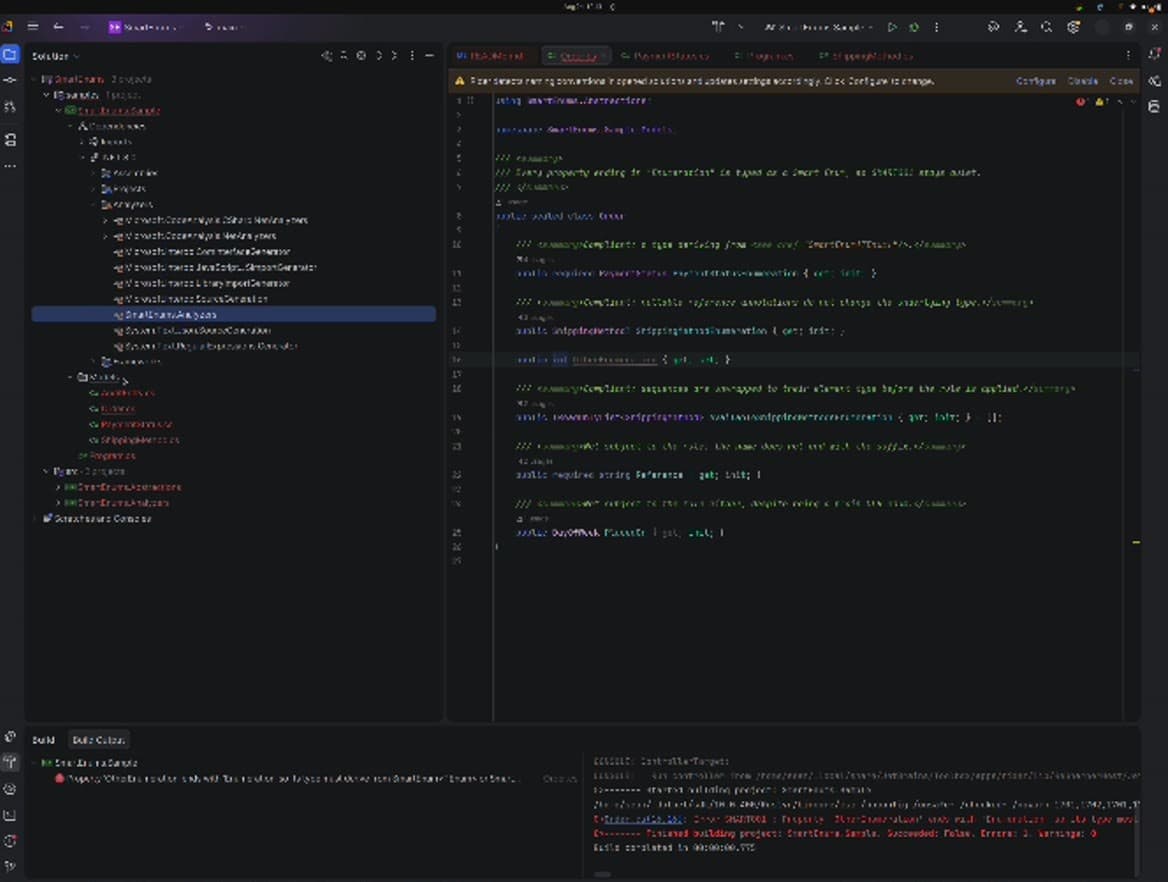The height and width of the screenshot is (882, 1168).
Task: Select the Dependencies node in Solution tree
Action: point(112,127)
